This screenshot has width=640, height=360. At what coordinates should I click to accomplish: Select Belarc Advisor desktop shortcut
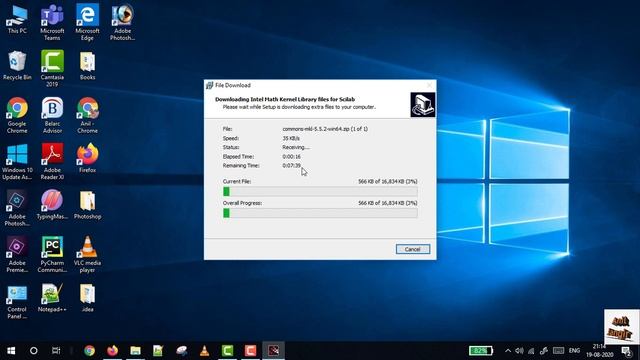[x=52, y=116]
